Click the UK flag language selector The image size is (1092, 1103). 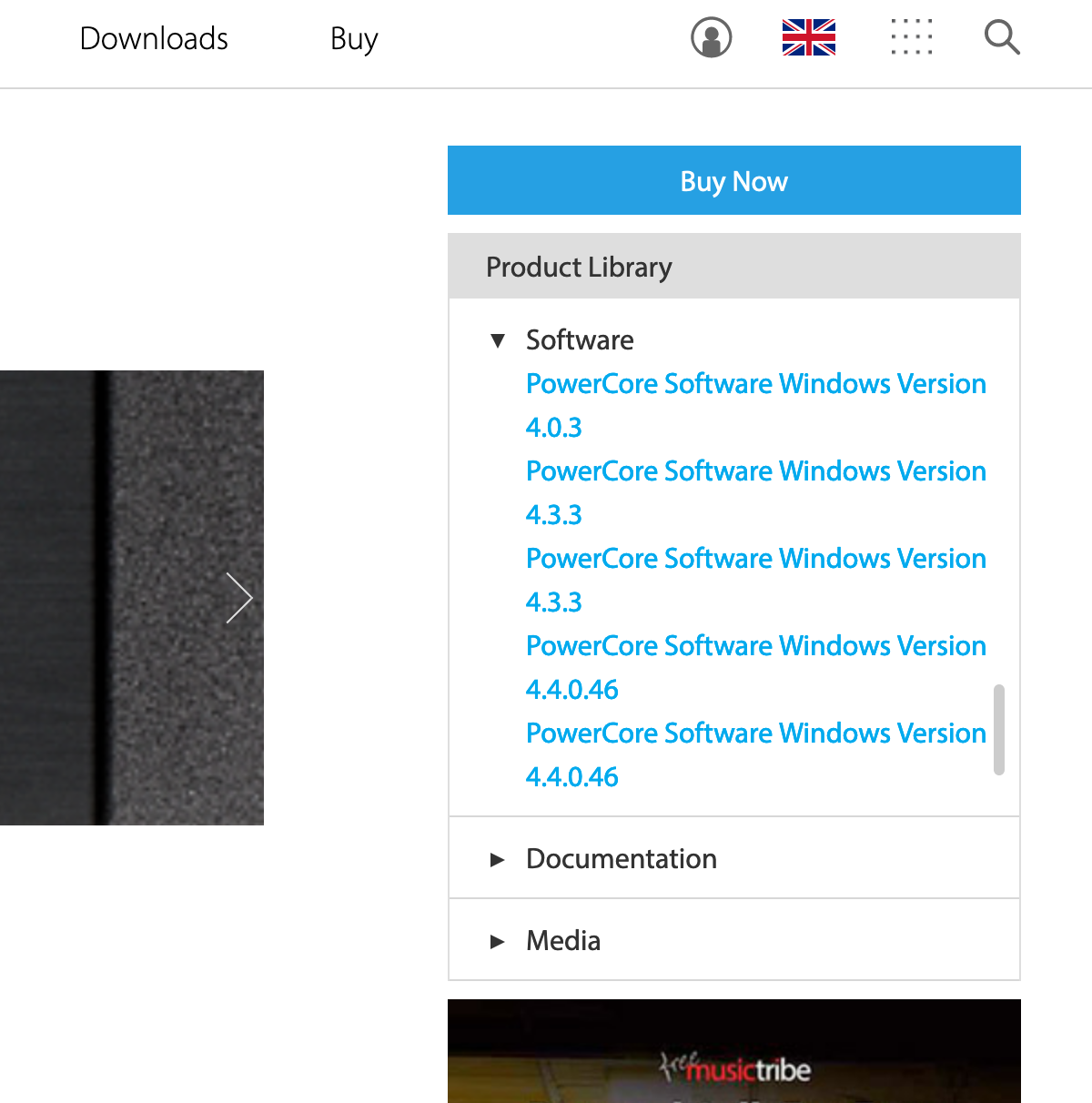point(808,38)
